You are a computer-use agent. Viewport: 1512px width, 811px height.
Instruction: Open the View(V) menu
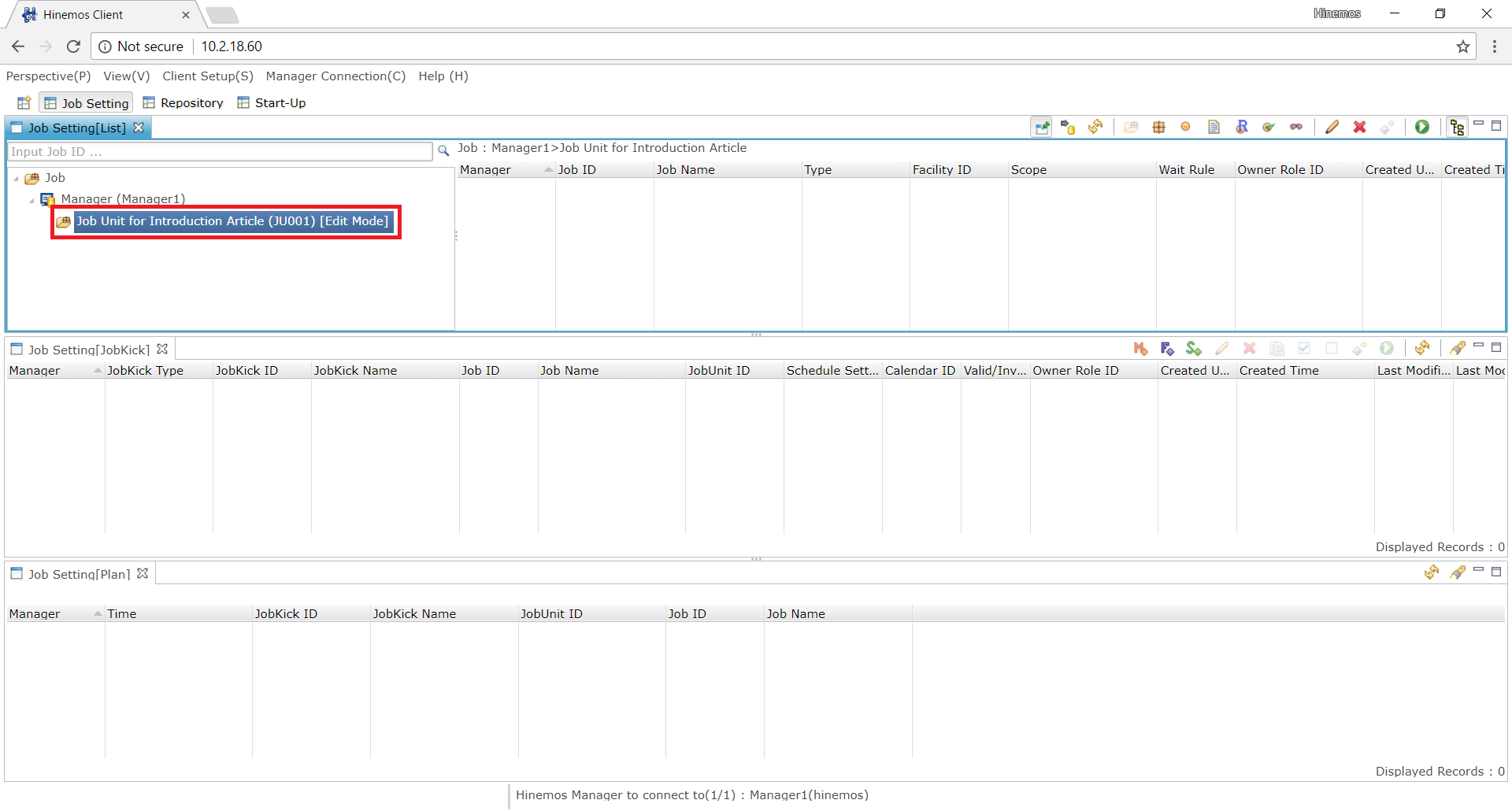[x=126, y=76]
